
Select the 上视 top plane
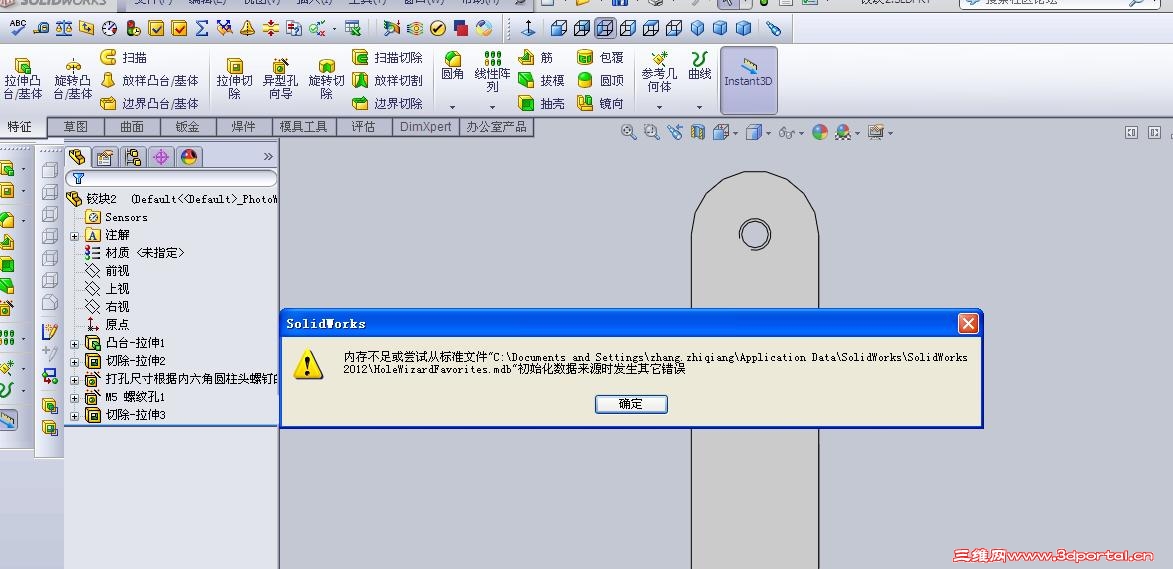click(108, 289)
